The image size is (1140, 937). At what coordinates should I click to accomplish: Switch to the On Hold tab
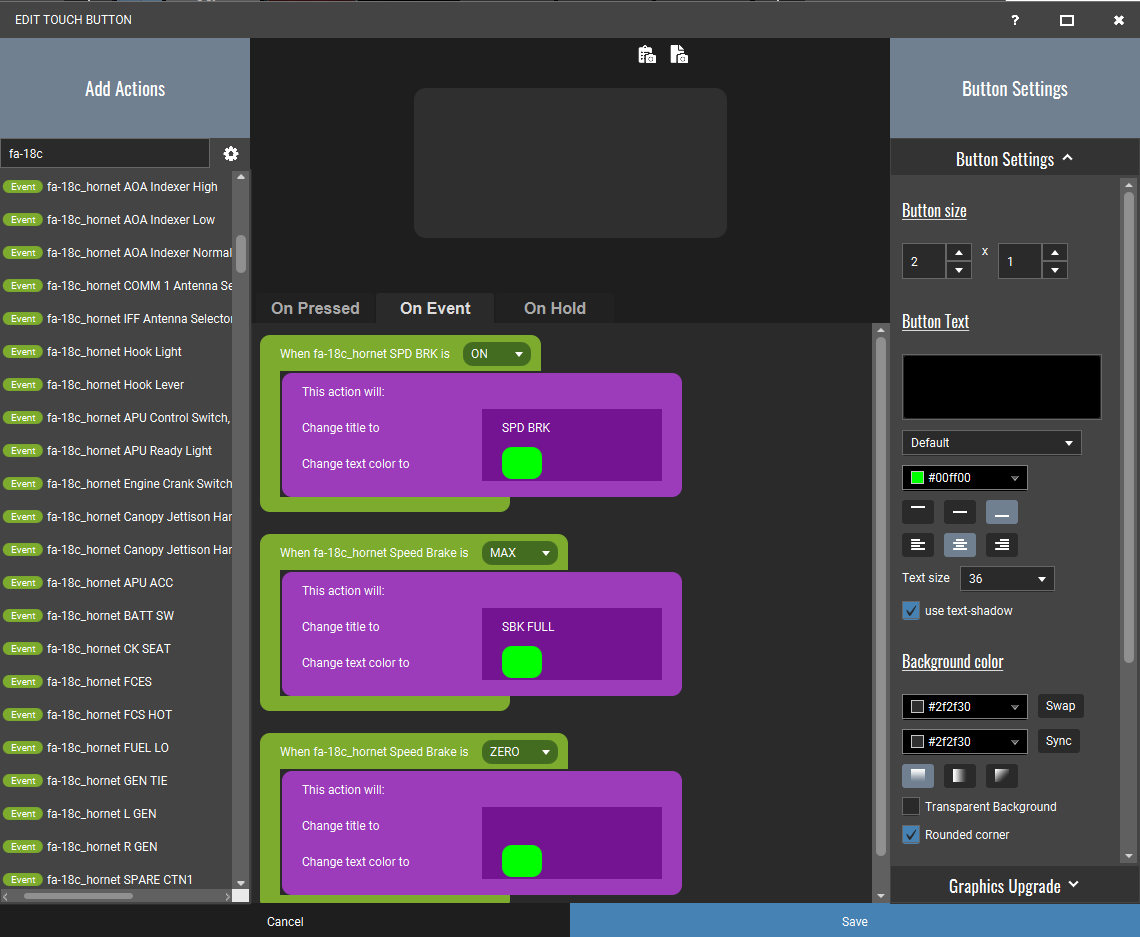pos(555,309)
